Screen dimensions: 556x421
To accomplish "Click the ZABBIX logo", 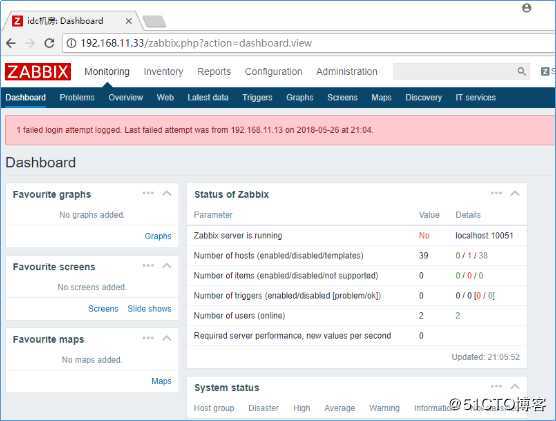I will (x=38, y=72).
